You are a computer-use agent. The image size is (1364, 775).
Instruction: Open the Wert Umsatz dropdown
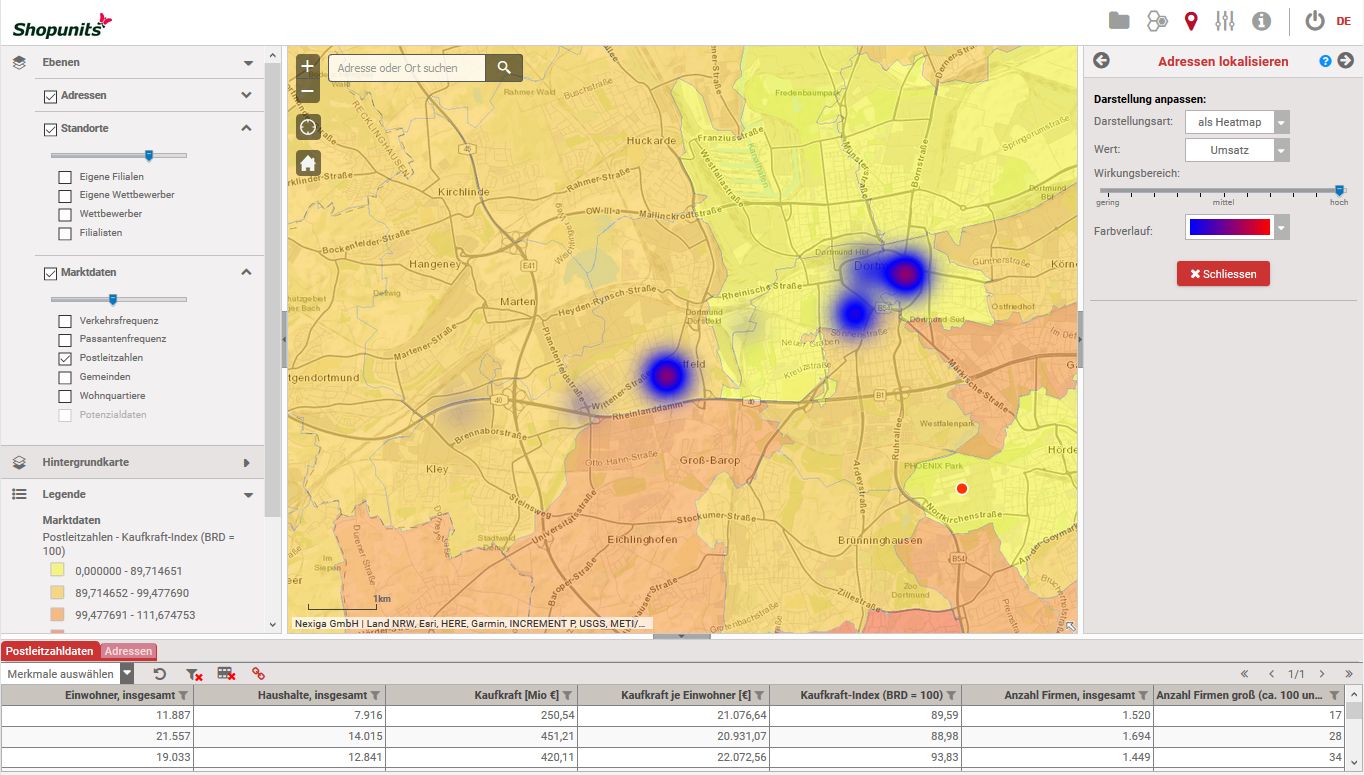point(1237,150)
